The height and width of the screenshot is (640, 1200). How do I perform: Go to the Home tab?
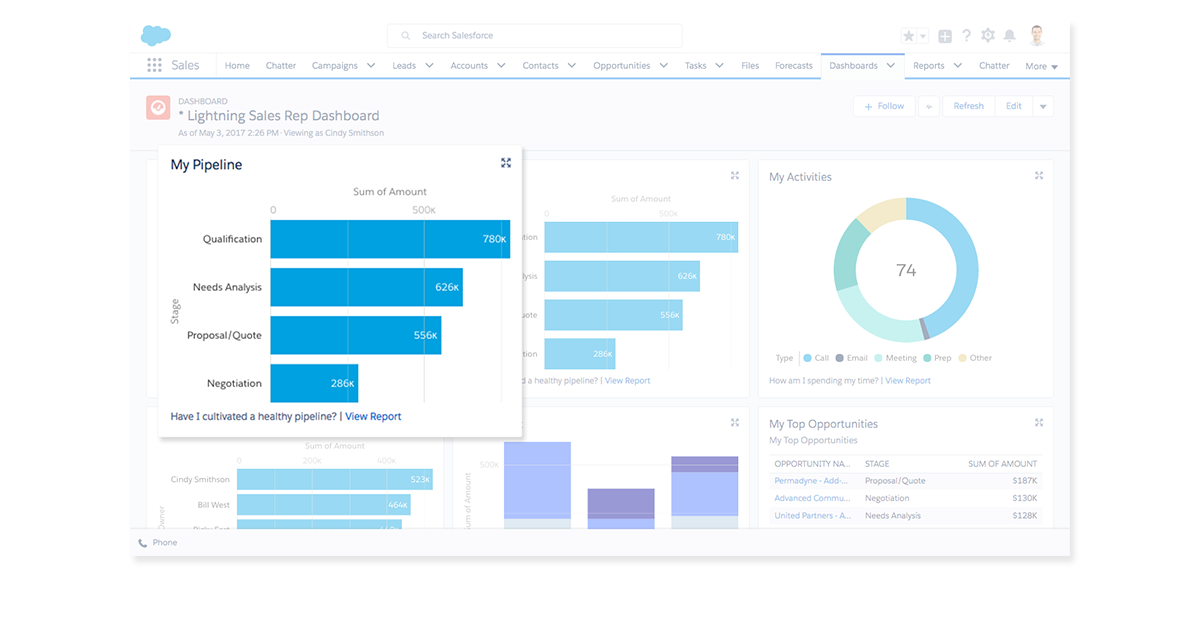[x=237, y=66]
